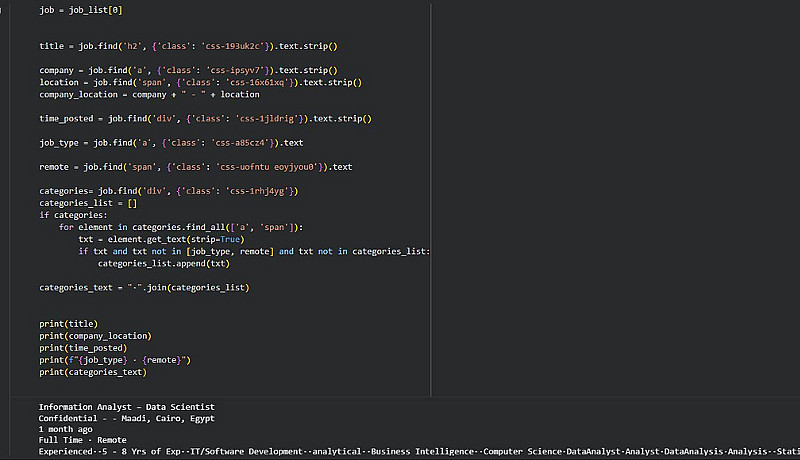The image size is (800, 460).
Task: Click the "print(categories_text)" line
Action: pyautogui.click(x=93, y=372)
